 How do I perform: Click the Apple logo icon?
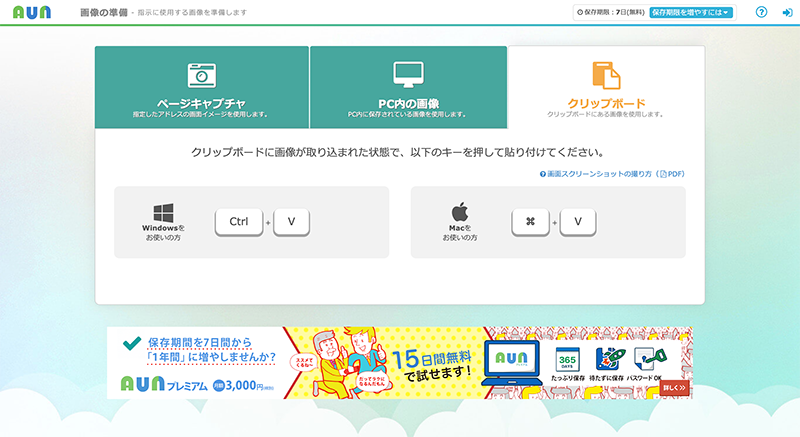click(x=460, y=212)
